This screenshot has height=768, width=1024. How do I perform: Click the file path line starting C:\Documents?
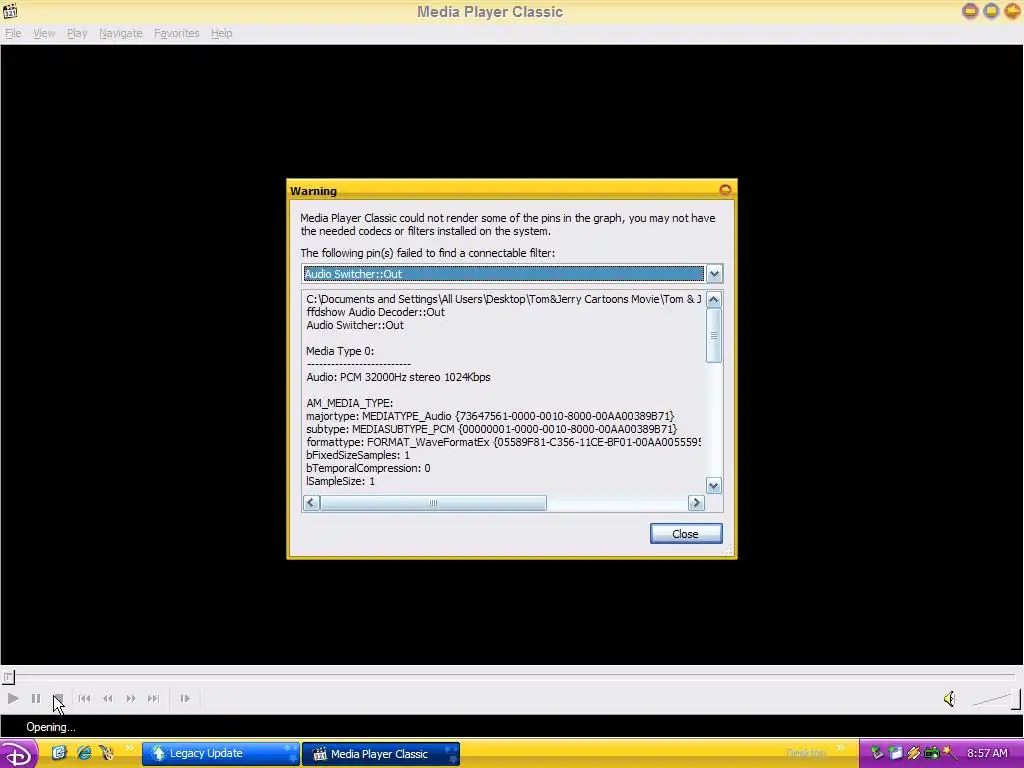coord(504,299)
